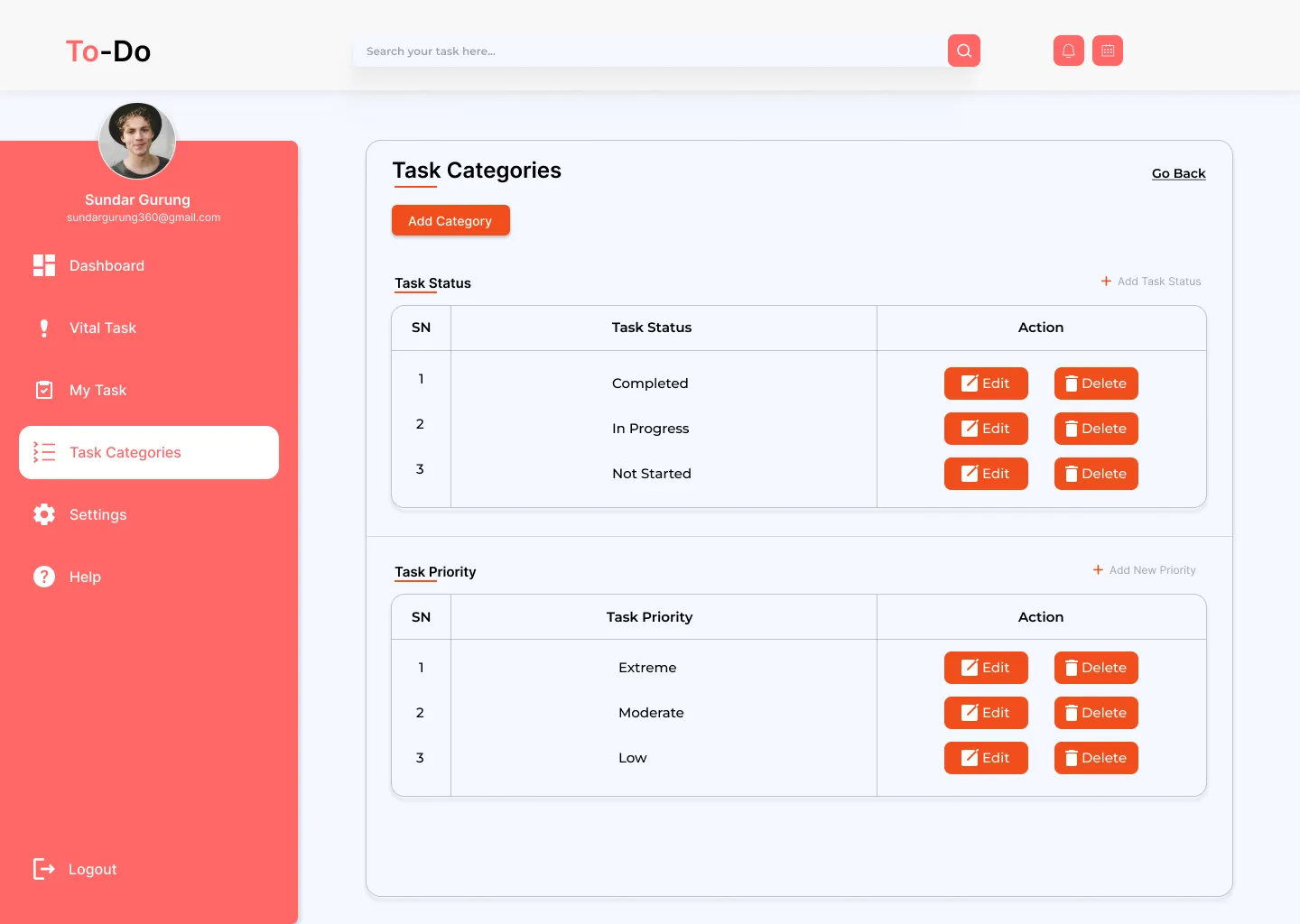Focus the Search your task field

click(x=650, y=51)
